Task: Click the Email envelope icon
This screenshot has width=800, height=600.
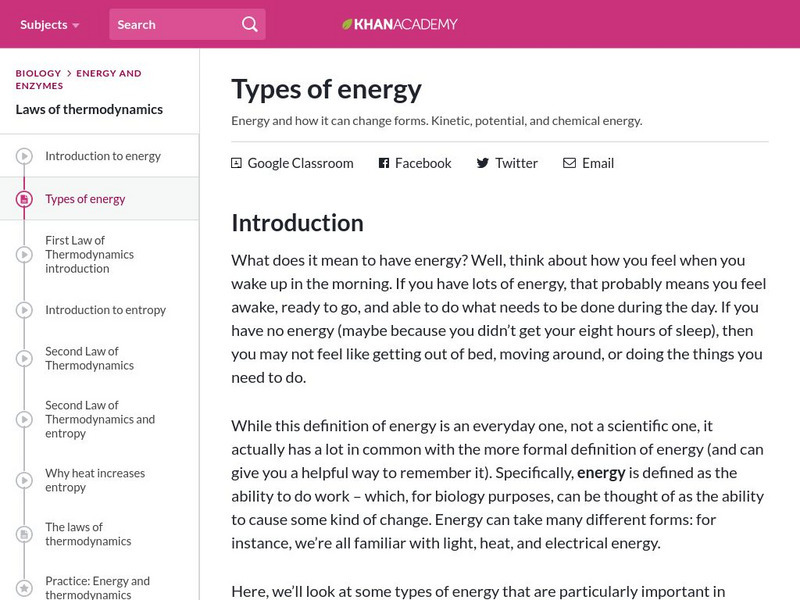Action: coord(569,163)
